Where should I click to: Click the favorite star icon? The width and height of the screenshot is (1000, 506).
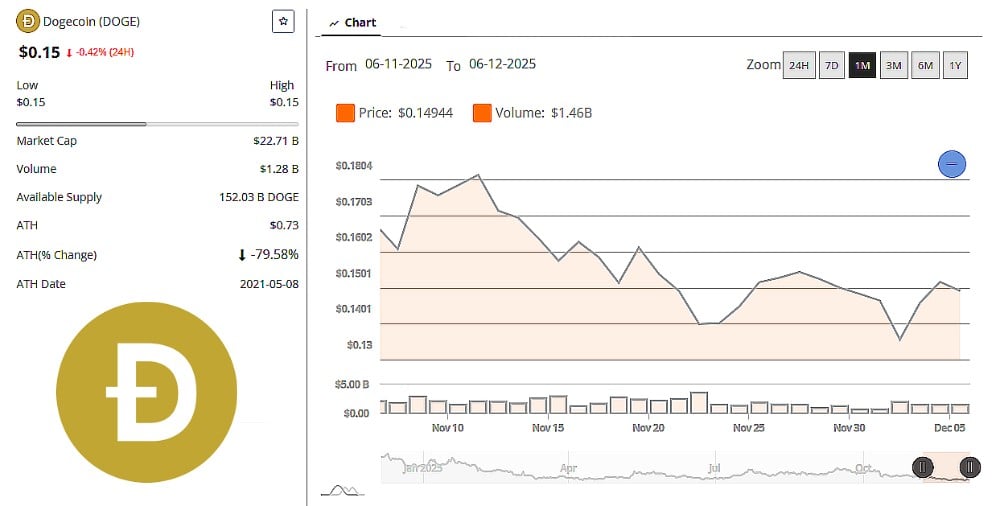point(284,21)
